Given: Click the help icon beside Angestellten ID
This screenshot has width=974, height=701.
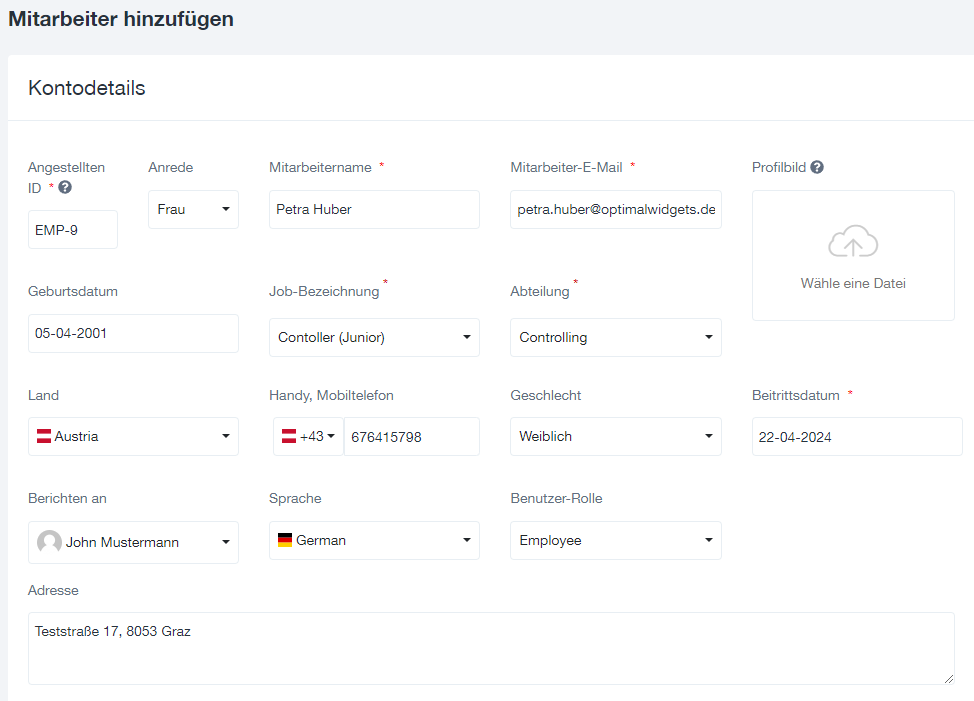Looking at the screenshot, I should [65, 187].
